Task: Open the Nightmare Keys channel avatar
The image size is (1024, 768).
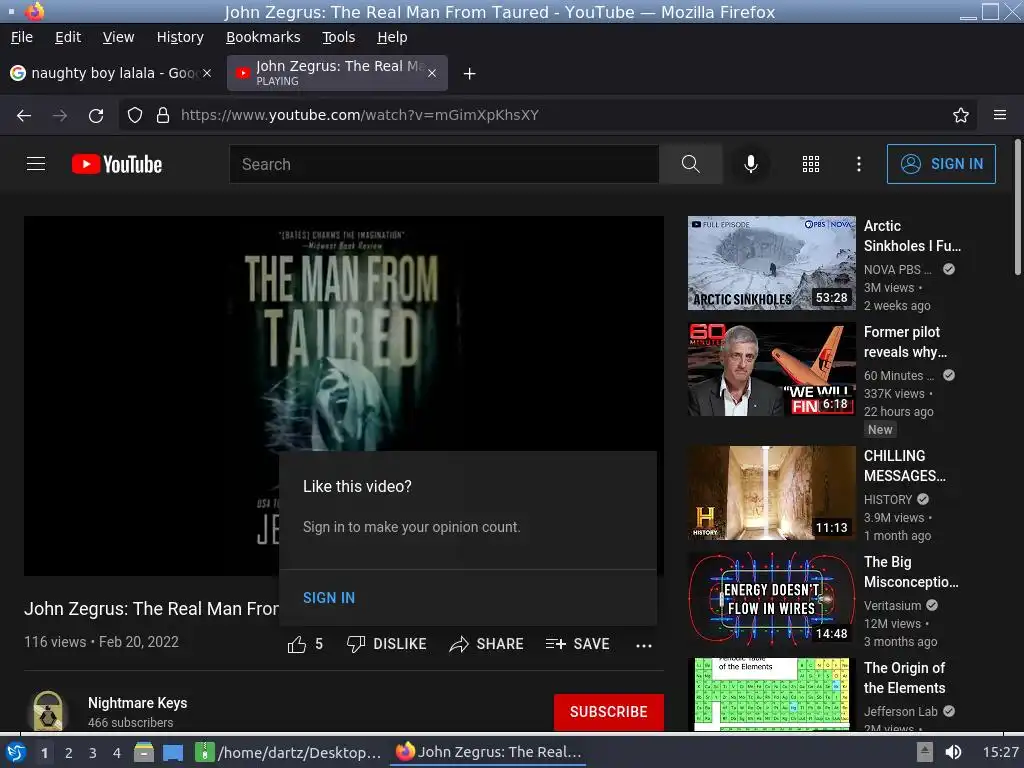Action: coord(48,711)
